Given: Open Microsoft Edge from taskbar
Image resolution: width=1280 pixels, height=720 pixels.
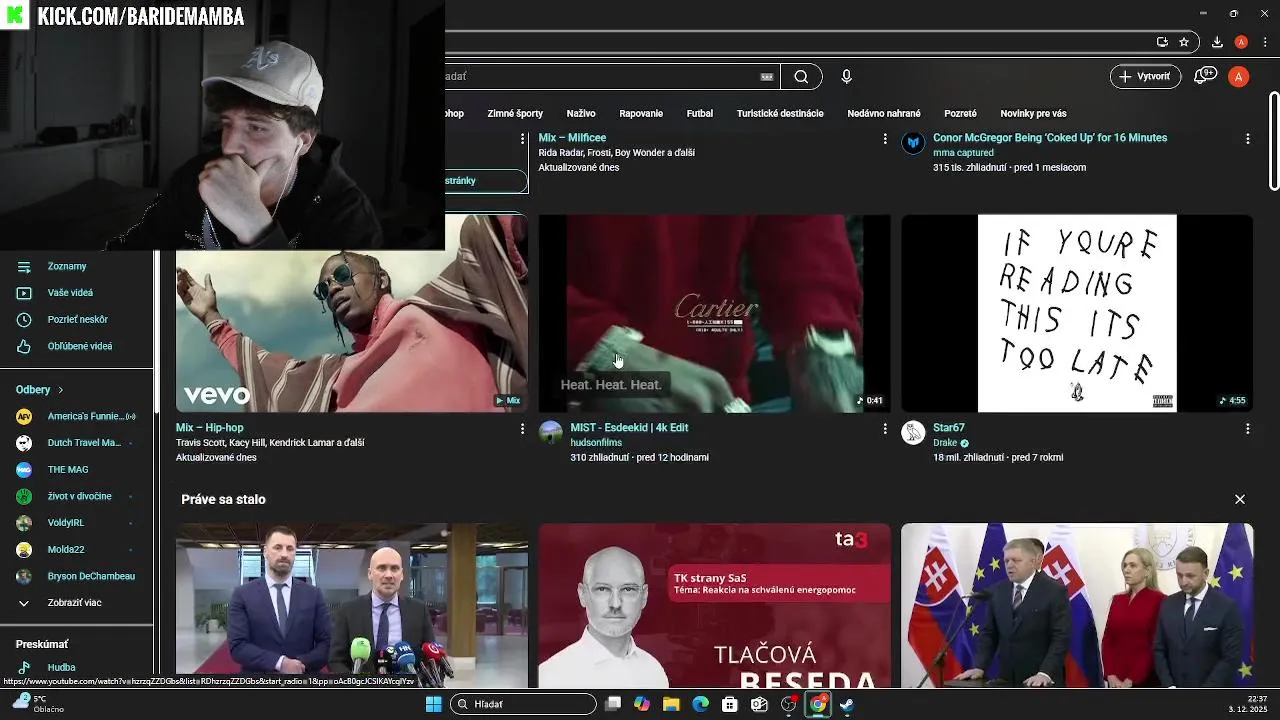Looking at the screenshot, I should point(700,704).
